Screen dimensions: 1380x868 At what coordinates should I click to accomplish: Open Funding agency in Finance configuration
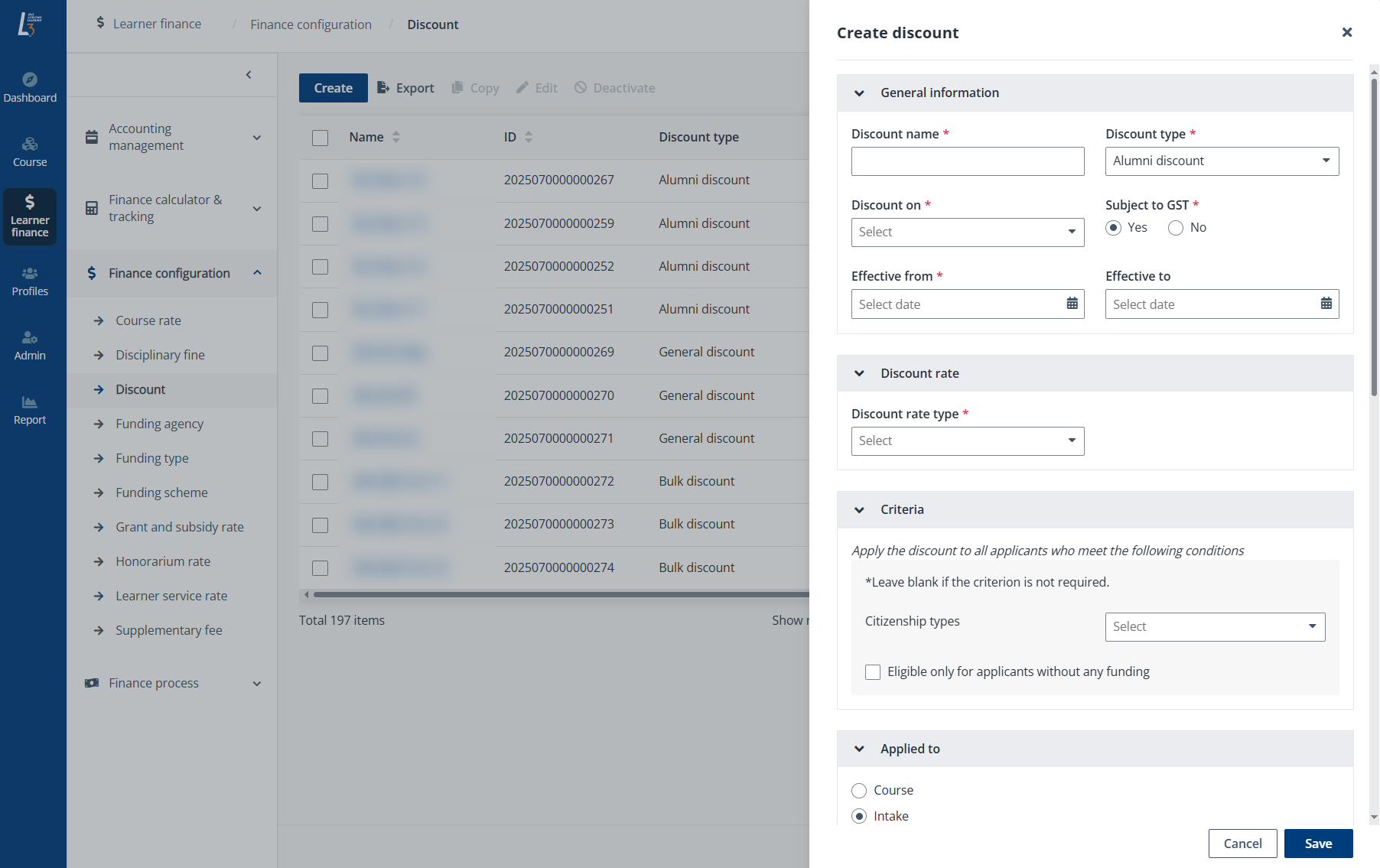[159, 424]
